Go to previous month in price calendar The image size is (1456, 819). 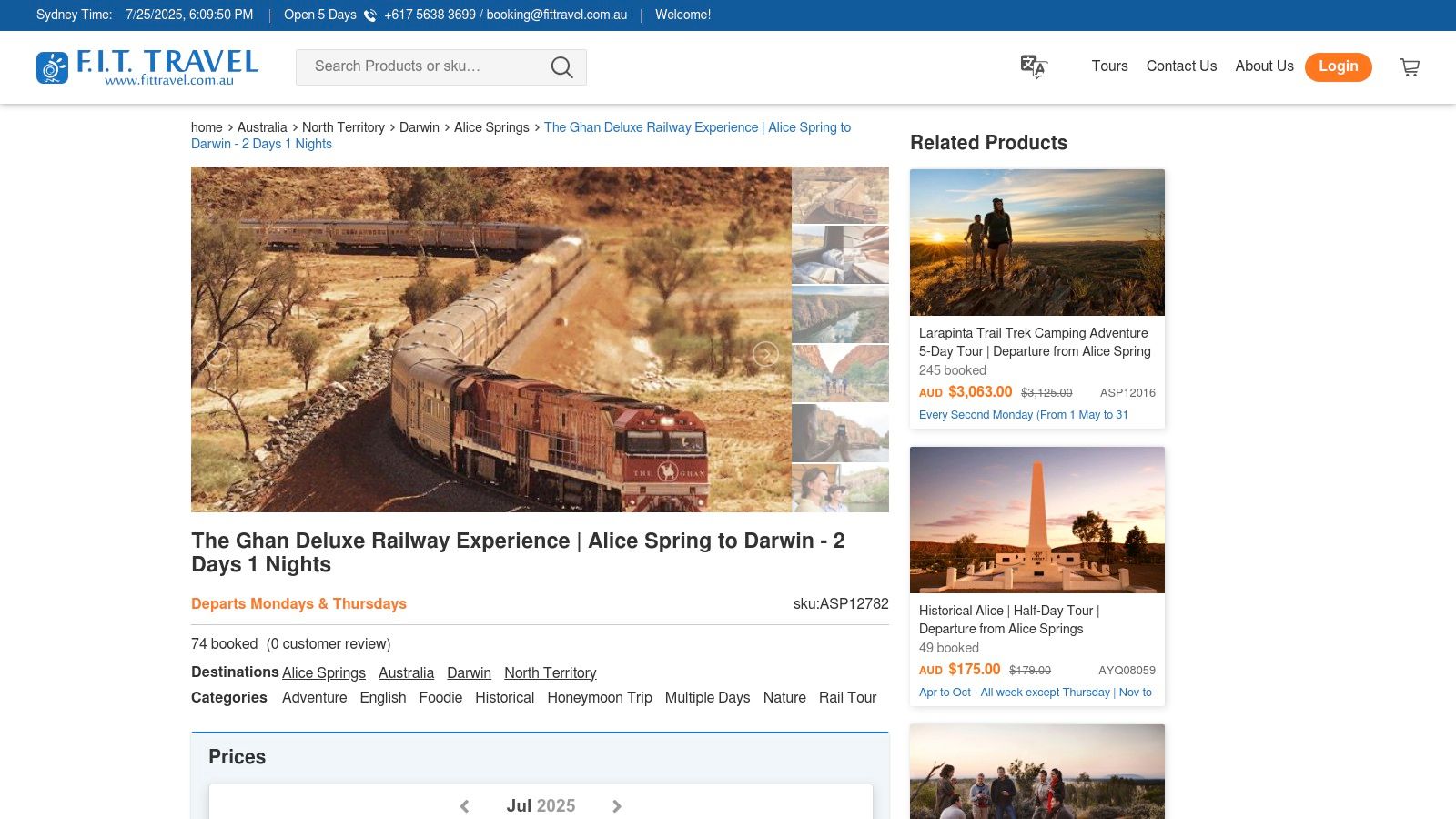(x=465, y=806)
